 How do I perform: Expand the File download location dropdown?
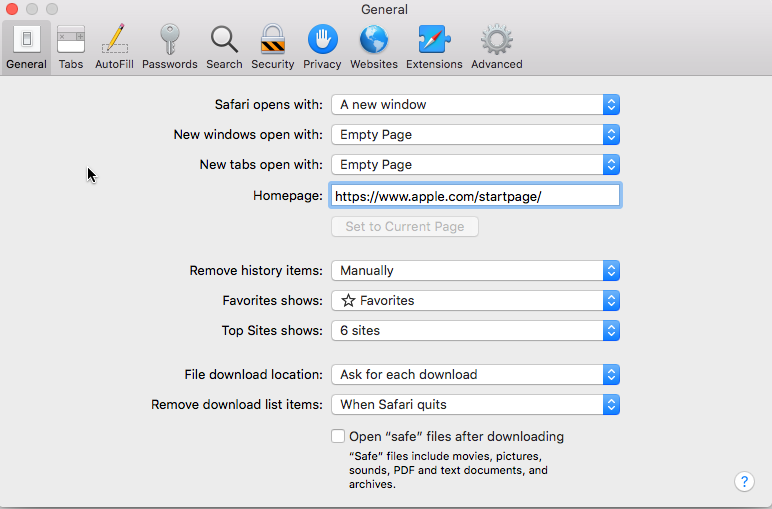click(x=475, y=374)
